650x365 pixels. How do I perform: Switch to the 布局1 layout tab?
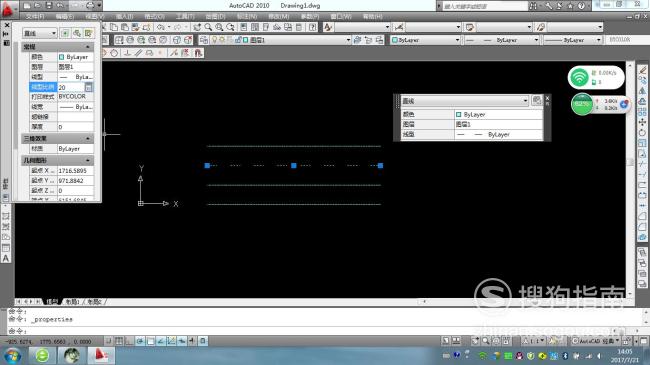coord(72,302)
